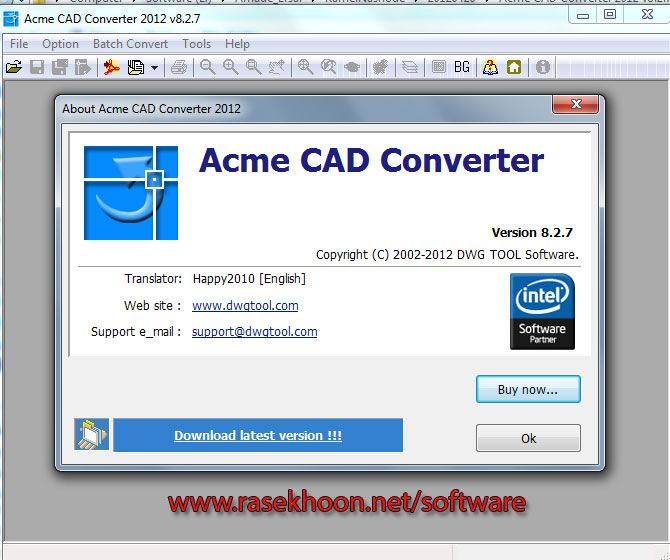Click the Save As double-disk icon
The height and width of the screenshot is (560, 670).
coord(60,67)
